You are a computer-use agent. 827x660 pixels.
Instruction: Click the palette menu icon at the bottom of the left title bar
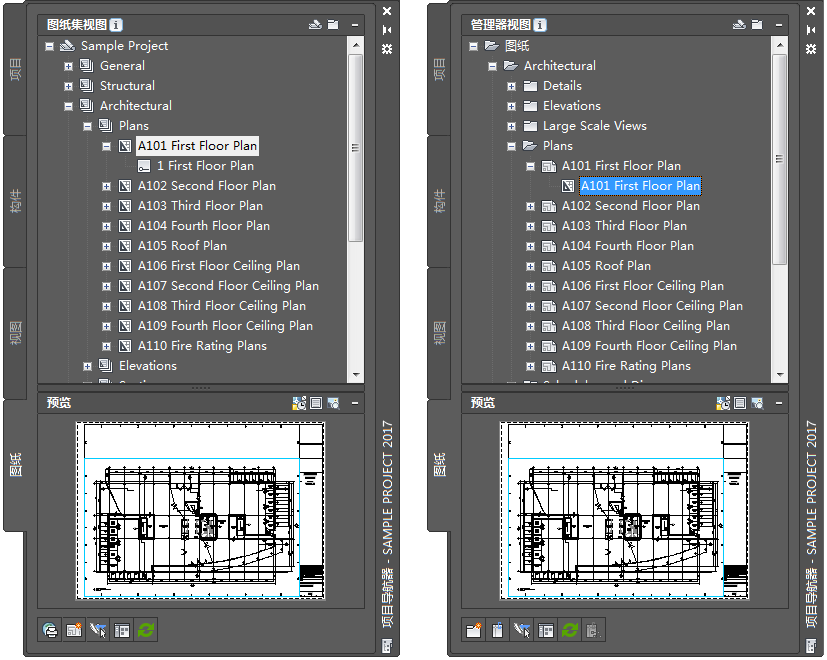(387, 645)
